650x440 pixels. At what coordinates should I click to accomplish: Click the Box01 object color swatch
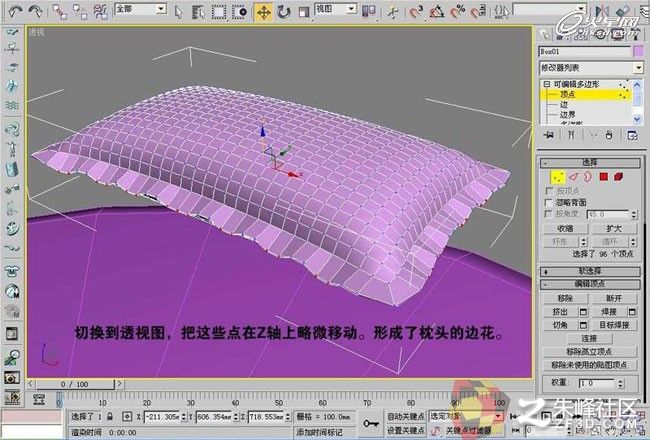(638, 52)
